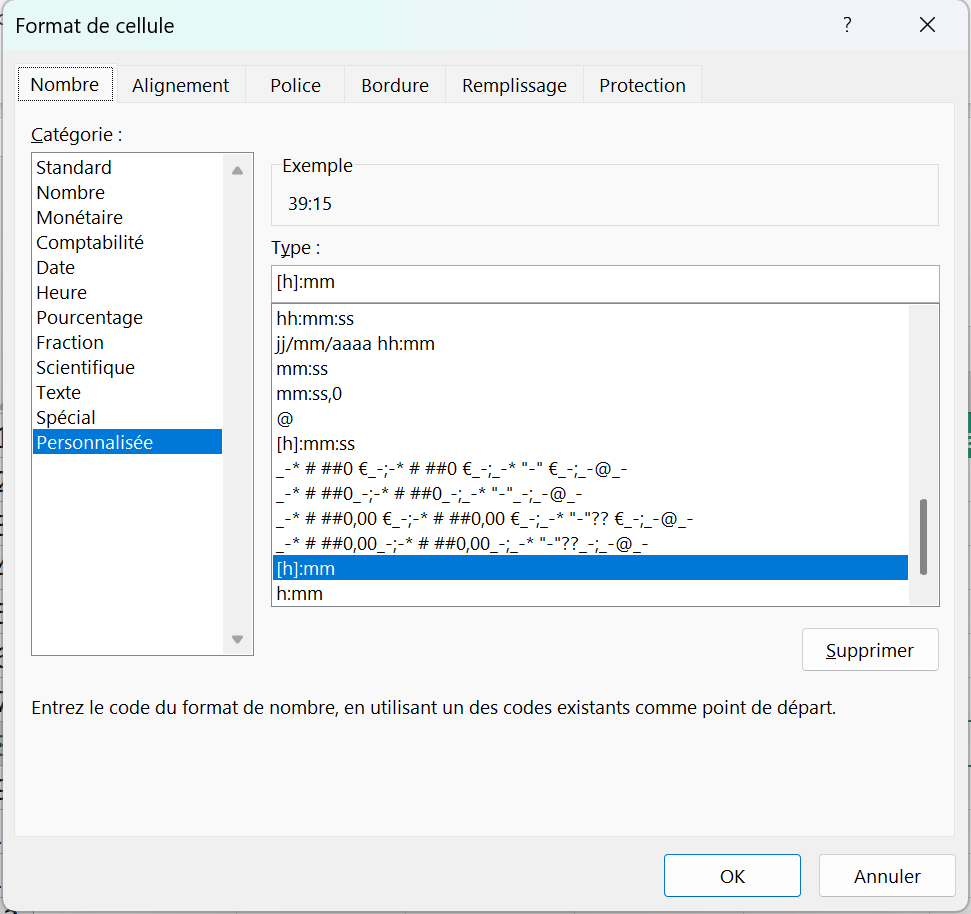This screenshot has width=971, height=914.
Task: Select the Nombre category in list
Action: (128, 193)
